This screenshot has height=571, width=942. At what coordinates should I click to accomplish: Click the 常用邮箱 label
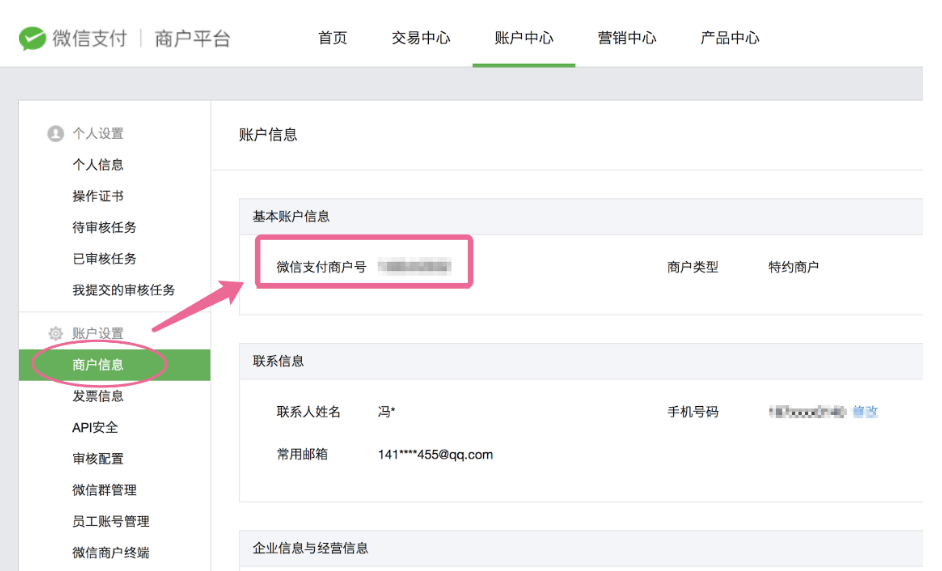pos(302,454)
